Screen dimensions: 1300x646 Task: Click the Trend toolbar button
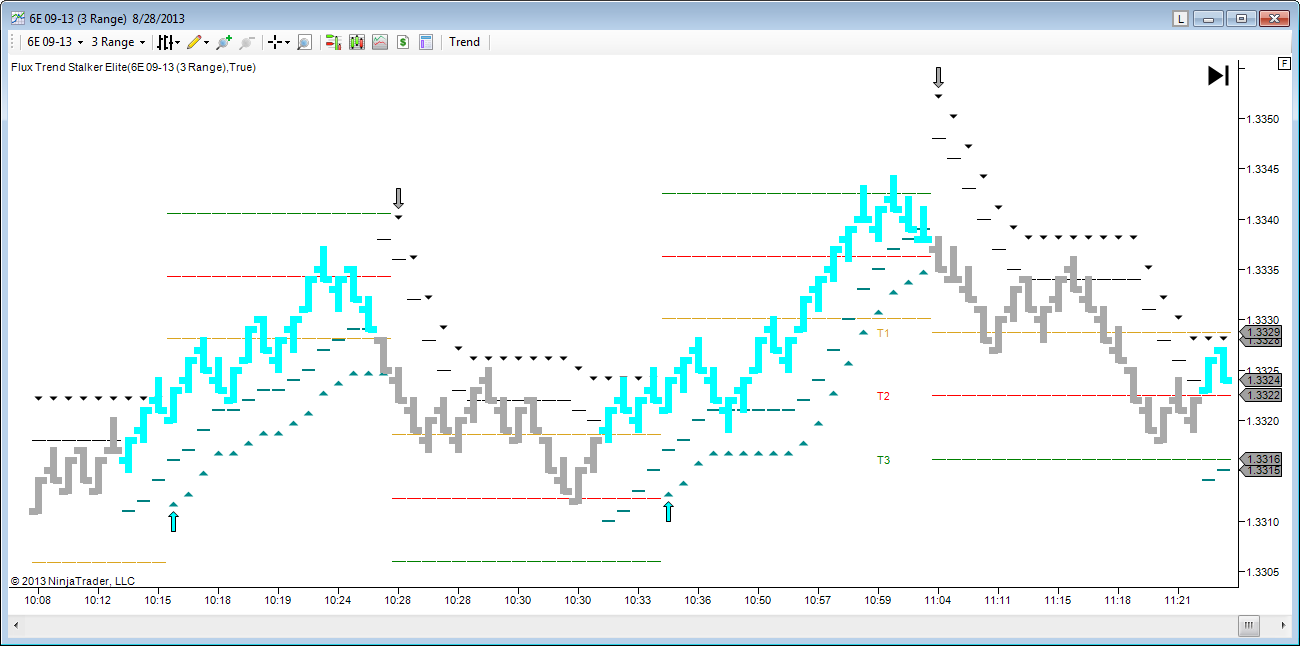pos(464,42)
